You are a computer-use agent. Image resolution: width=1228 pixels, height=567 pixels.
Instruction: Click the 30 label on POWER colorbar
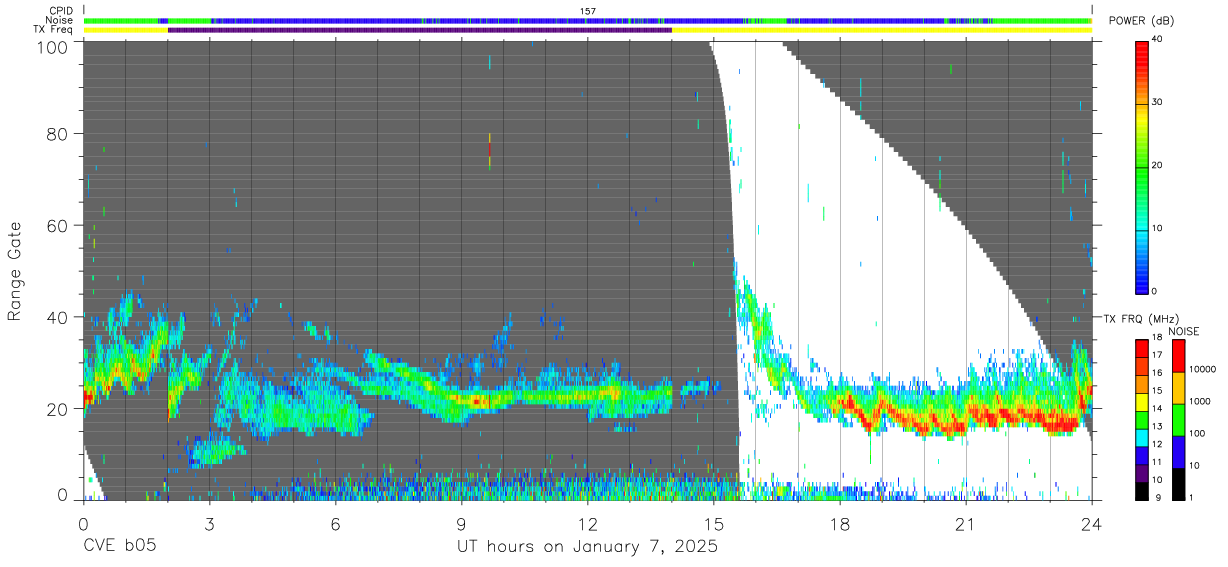point(1158,103)
